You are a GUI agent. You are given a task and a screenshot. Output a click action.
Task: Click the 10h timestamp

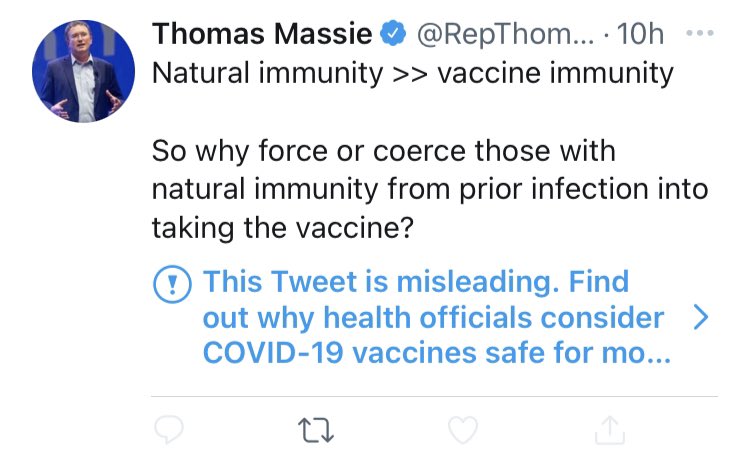640,34
